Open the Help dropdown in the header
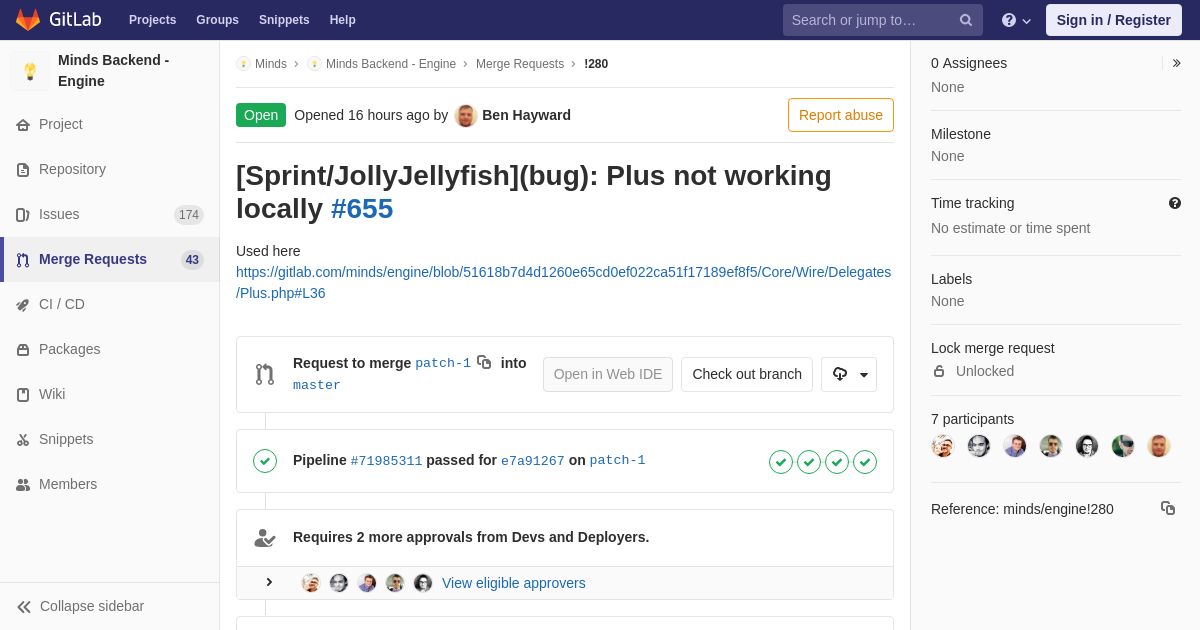This screenshot has height=630, width=1200. click(1016, 20)
